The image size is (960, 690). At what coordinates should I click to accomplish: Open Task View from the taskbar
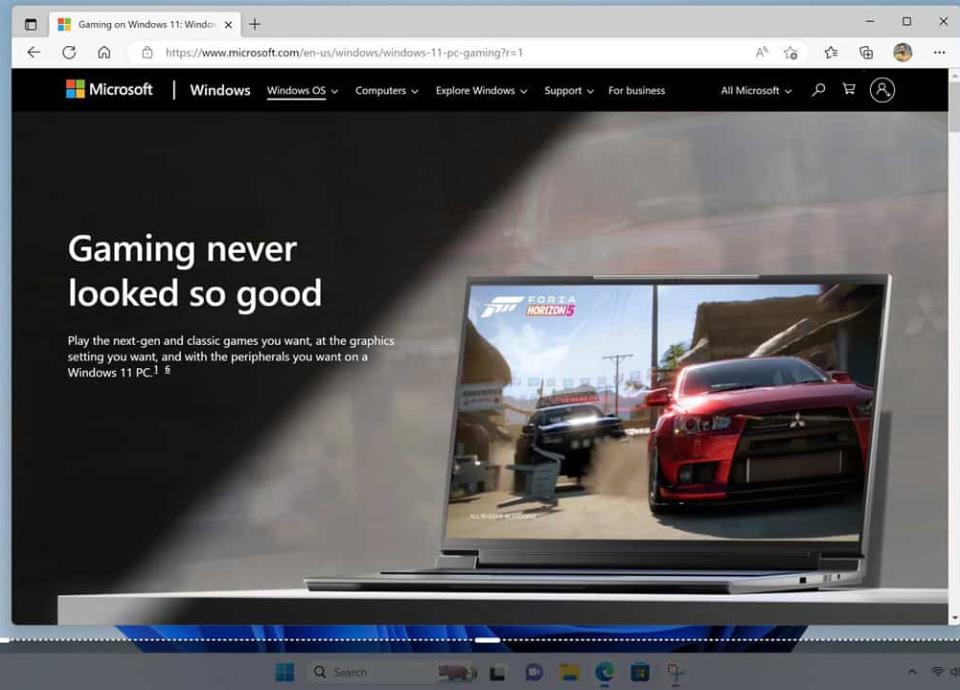coord(497,673)
